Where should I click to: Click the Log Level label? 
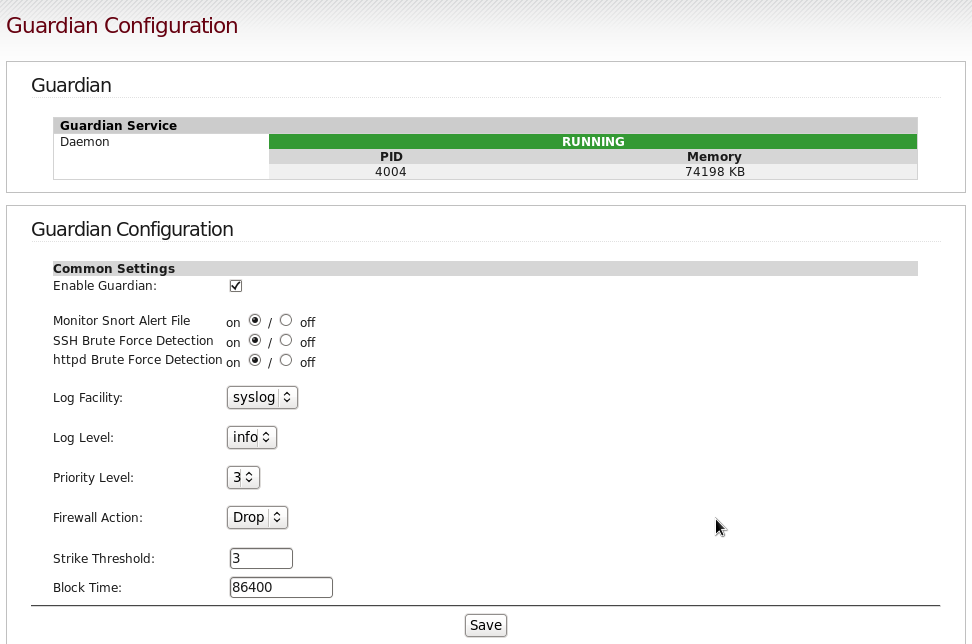click(83, 438)
